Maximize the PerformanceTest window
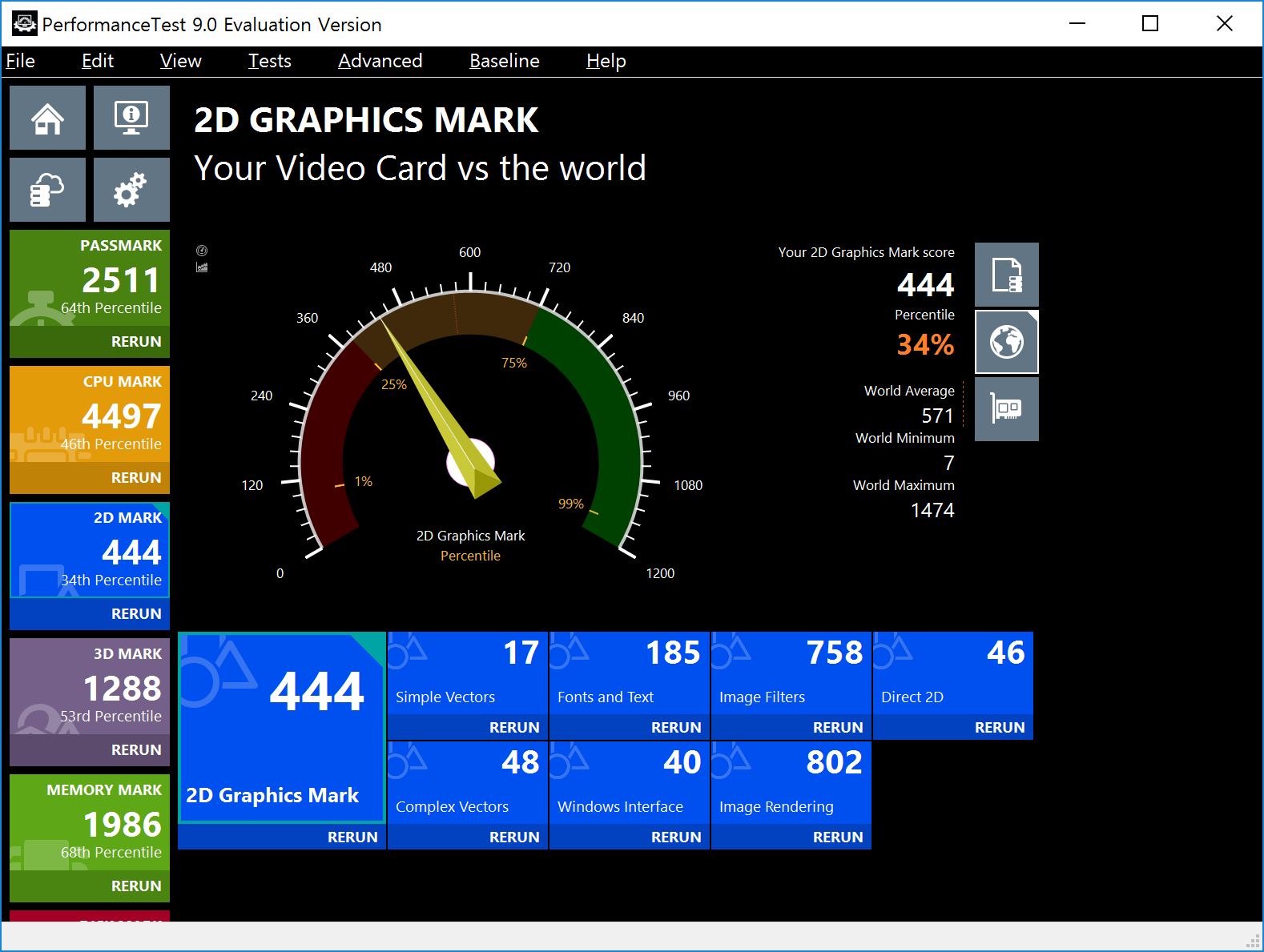Viewport: 1264px width, 952px height. [1150, 24]
